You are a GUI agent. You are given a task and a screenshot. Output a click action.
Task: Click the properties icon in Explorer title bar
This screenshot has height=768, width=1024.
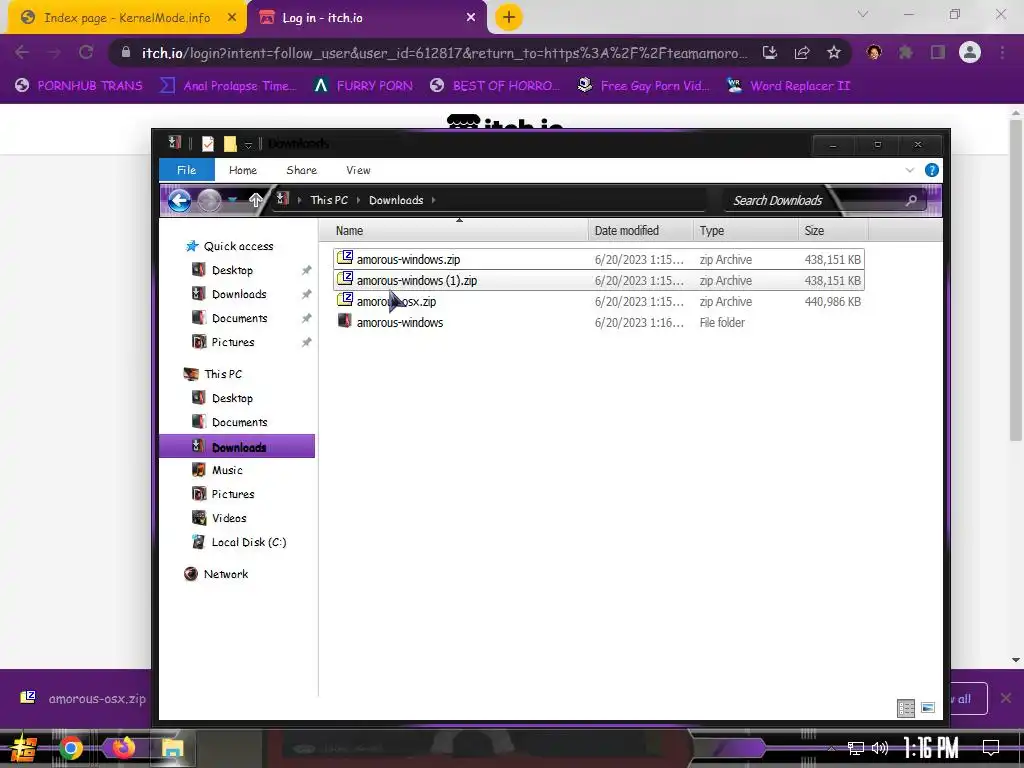[208, 144]
